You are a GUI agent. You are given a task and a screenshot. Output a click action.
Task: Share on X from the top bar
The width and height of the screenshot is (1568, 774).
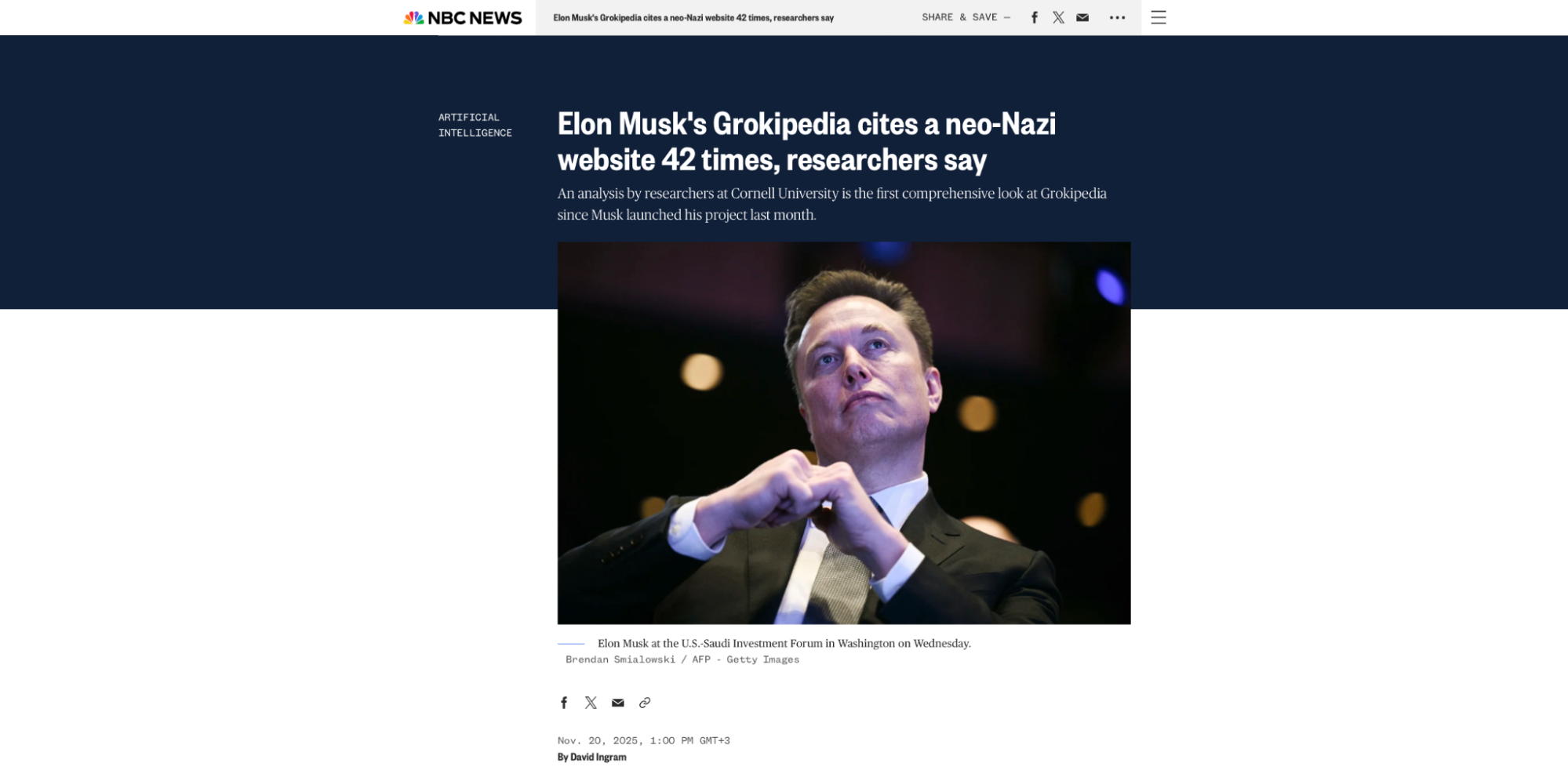1058,17
